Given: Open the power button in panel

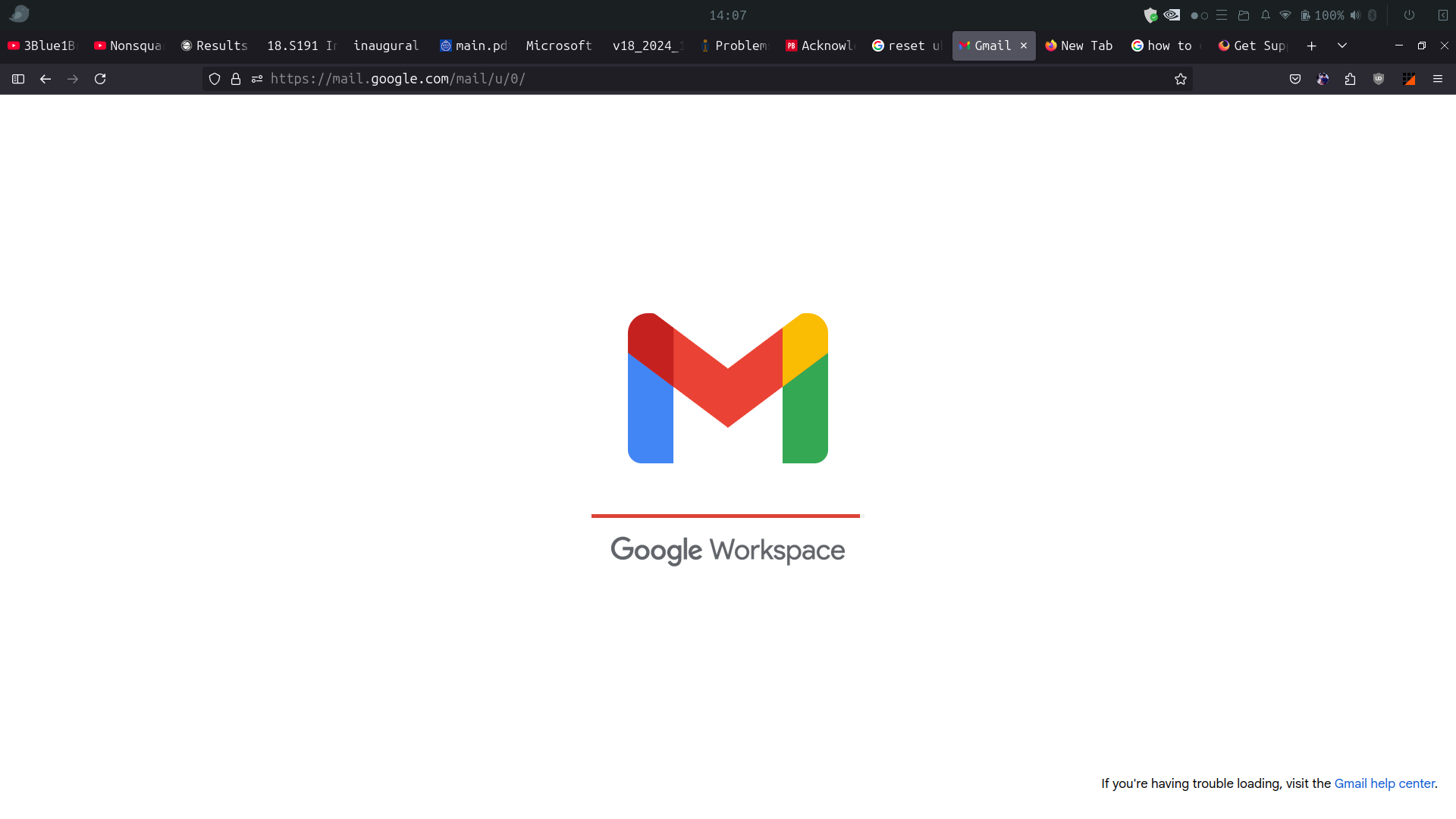Looking at the screenshot, I should point(1409,15).
